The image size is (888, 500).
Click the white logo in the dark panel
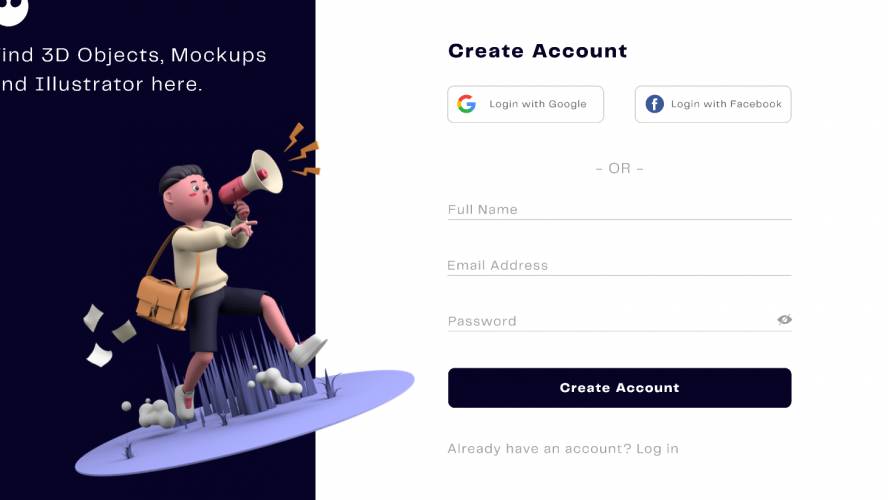(x=12, y=11)
